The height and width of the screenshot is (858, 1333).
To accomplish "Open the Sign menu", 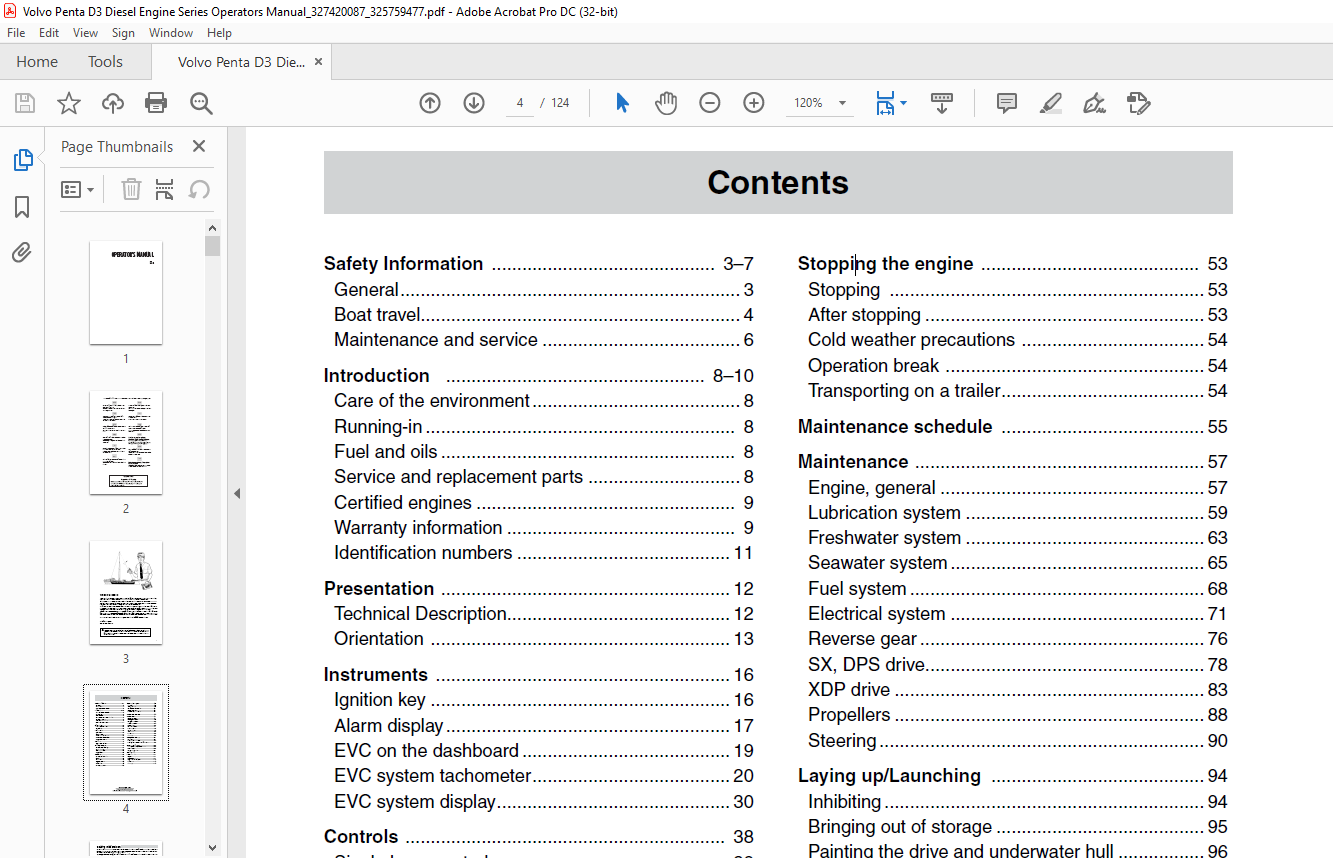I will 123,33.
